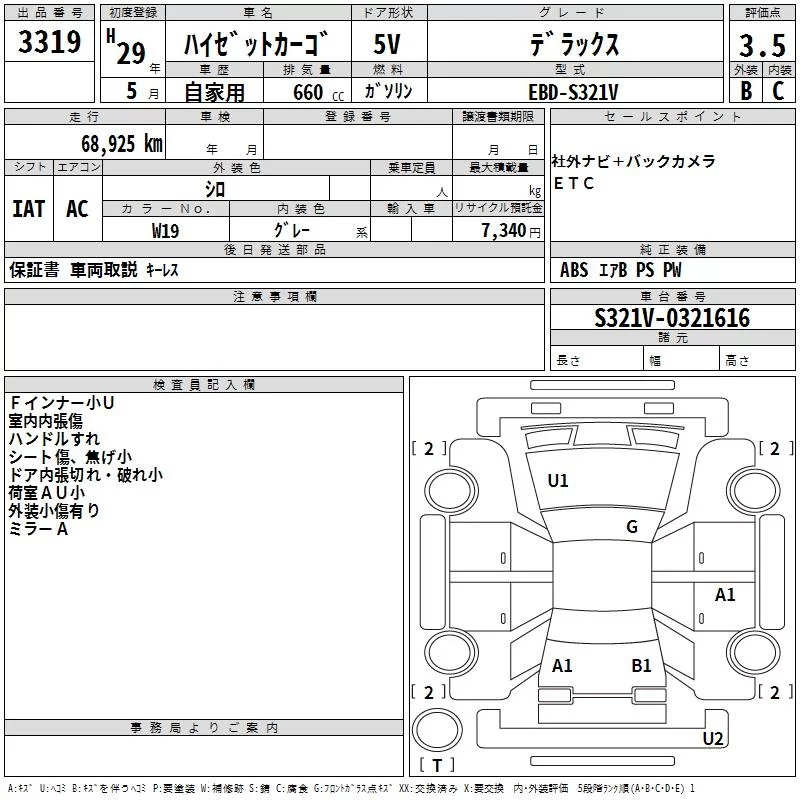800x800 pixels.
Task: Click the 注意事項欄 header
Action: (275, 296)
